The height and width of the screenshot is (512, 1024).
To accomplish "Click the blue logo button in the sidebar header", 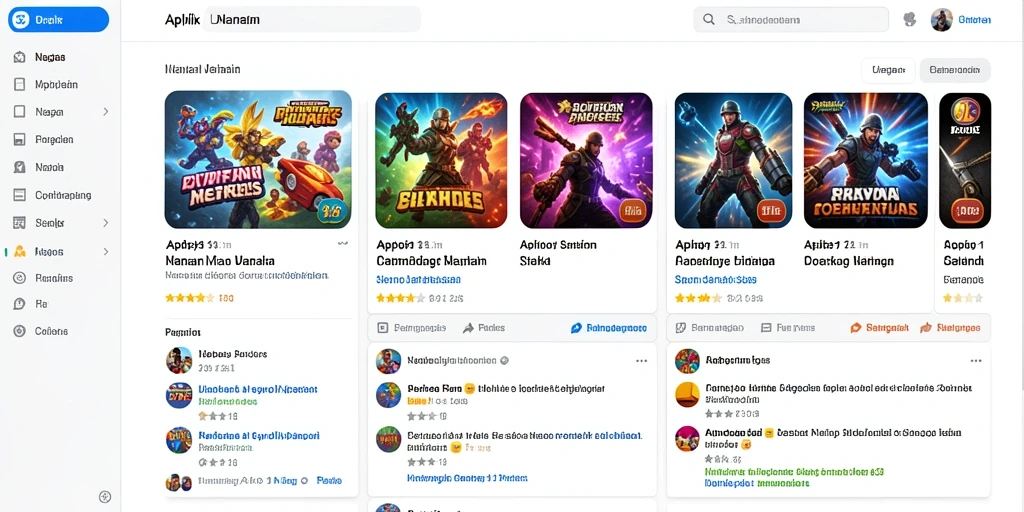I will coord(58,20).
